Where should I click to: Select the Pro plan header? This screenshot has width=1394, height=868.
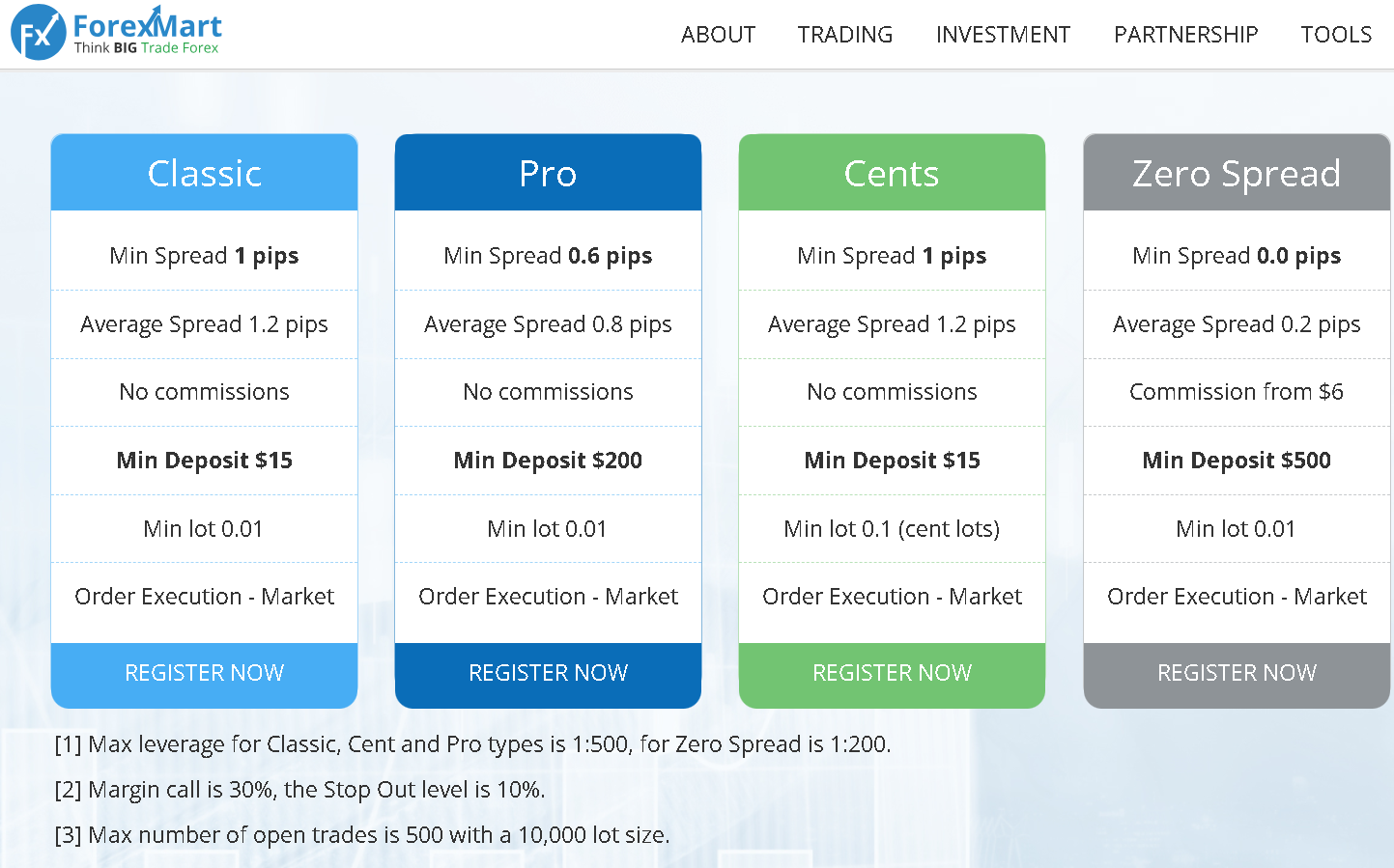[548, 174]
